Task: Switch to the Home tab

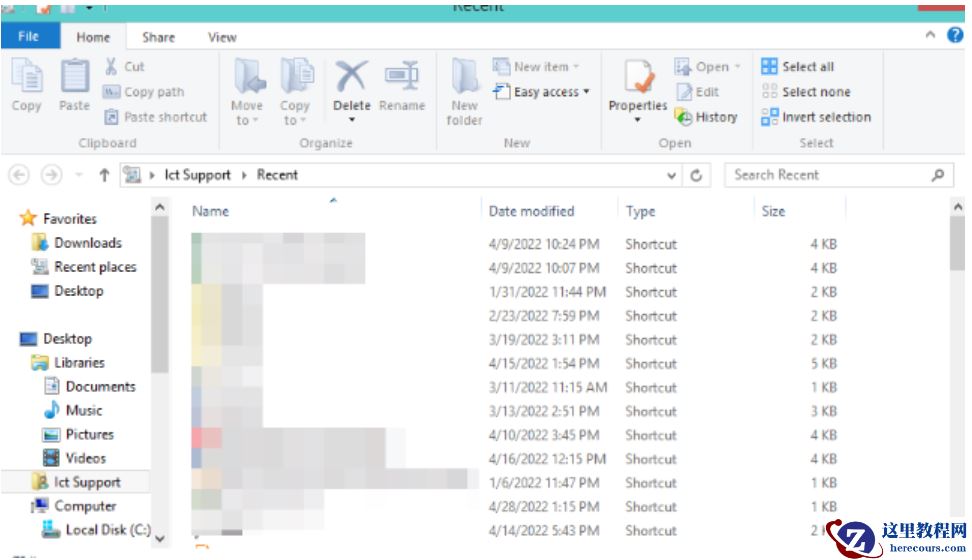Action: 93,37
